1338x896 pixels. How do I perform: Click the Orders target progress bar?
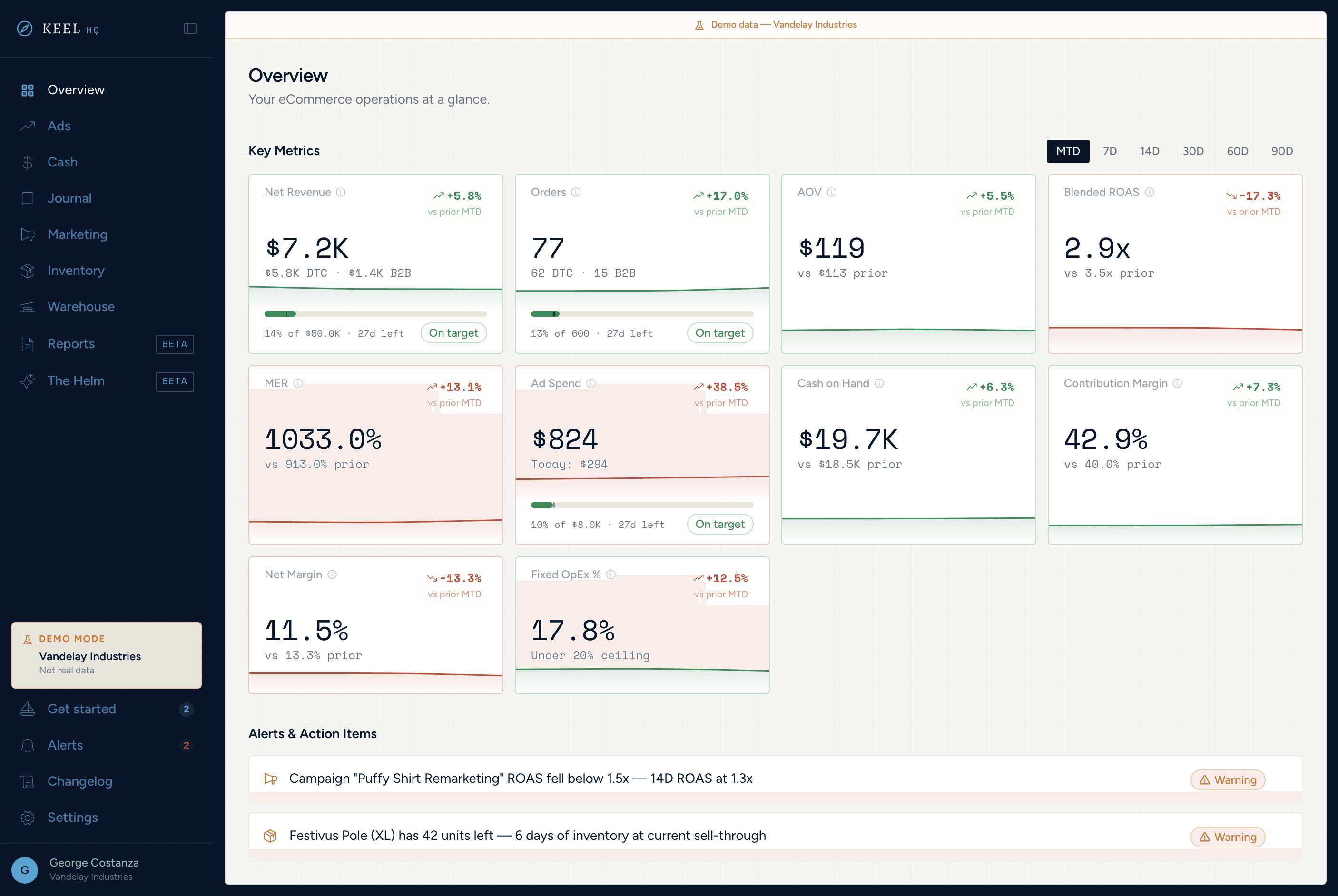642,314
